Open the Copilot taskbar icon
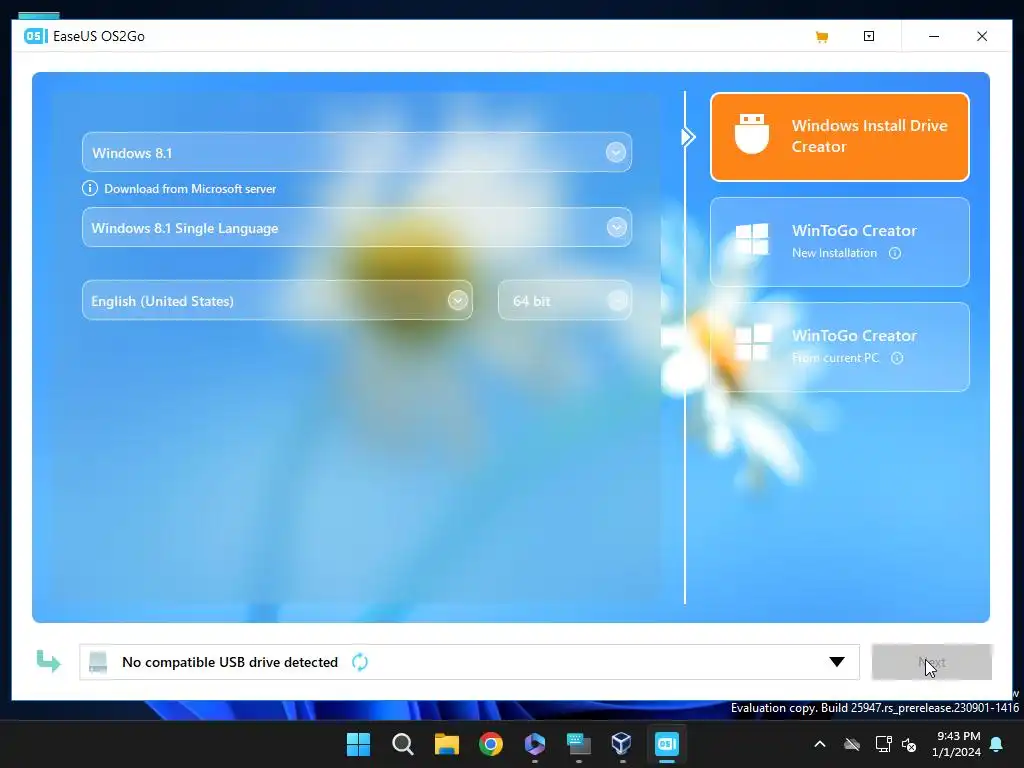 point(535,744)
